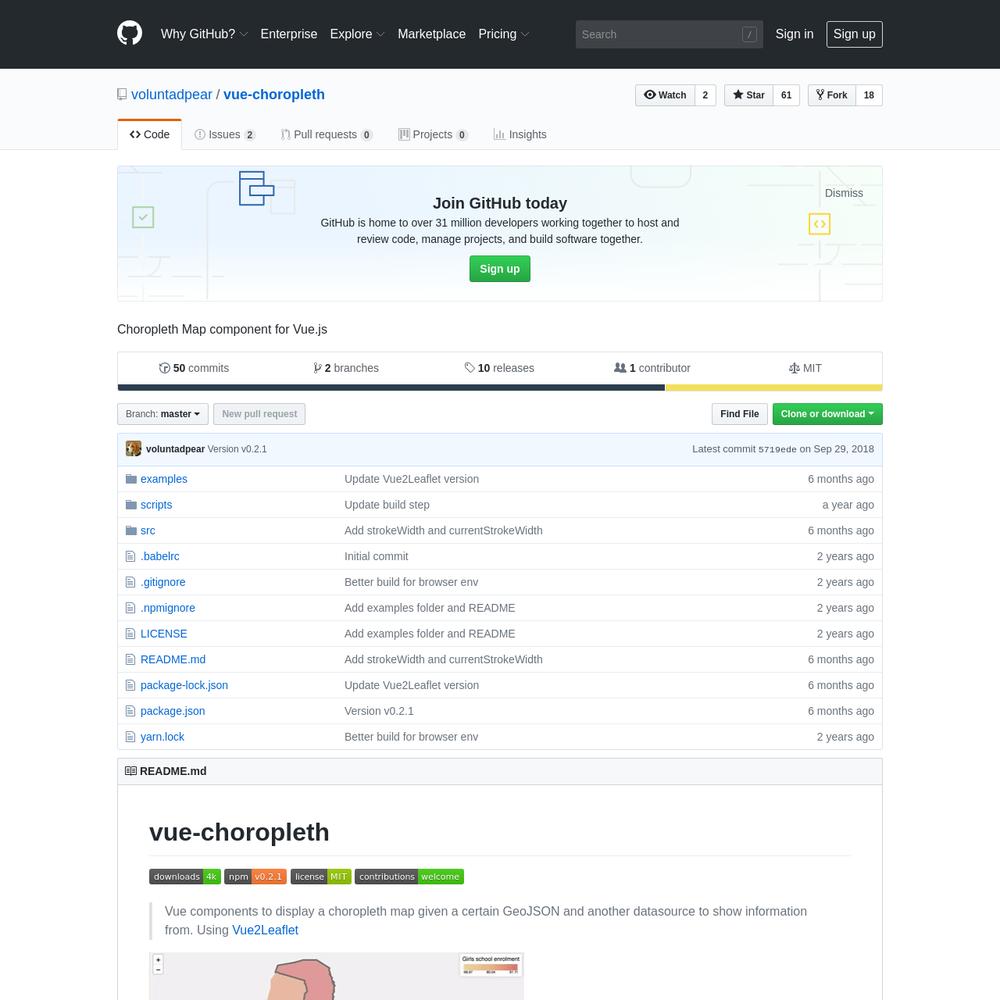1000x1000 pixels.
Task: Switch to the Insights tab
Action: pos(520,135)
